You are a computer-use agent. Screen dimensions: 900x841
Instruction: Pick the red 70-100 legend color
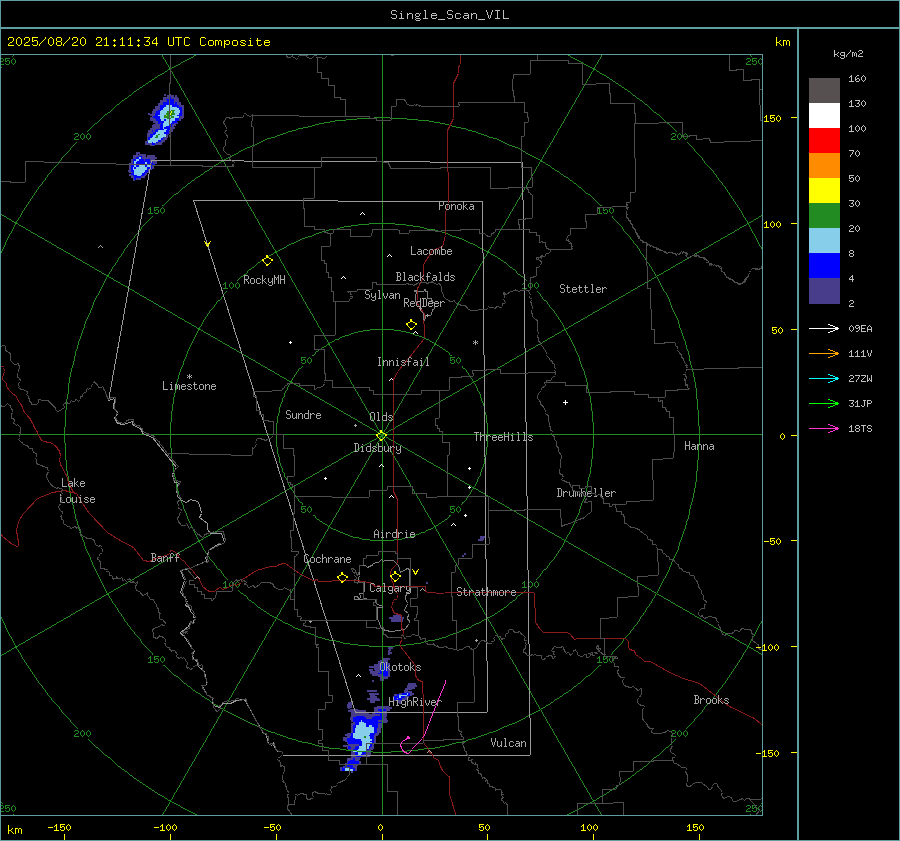click(x=824, y=141)
